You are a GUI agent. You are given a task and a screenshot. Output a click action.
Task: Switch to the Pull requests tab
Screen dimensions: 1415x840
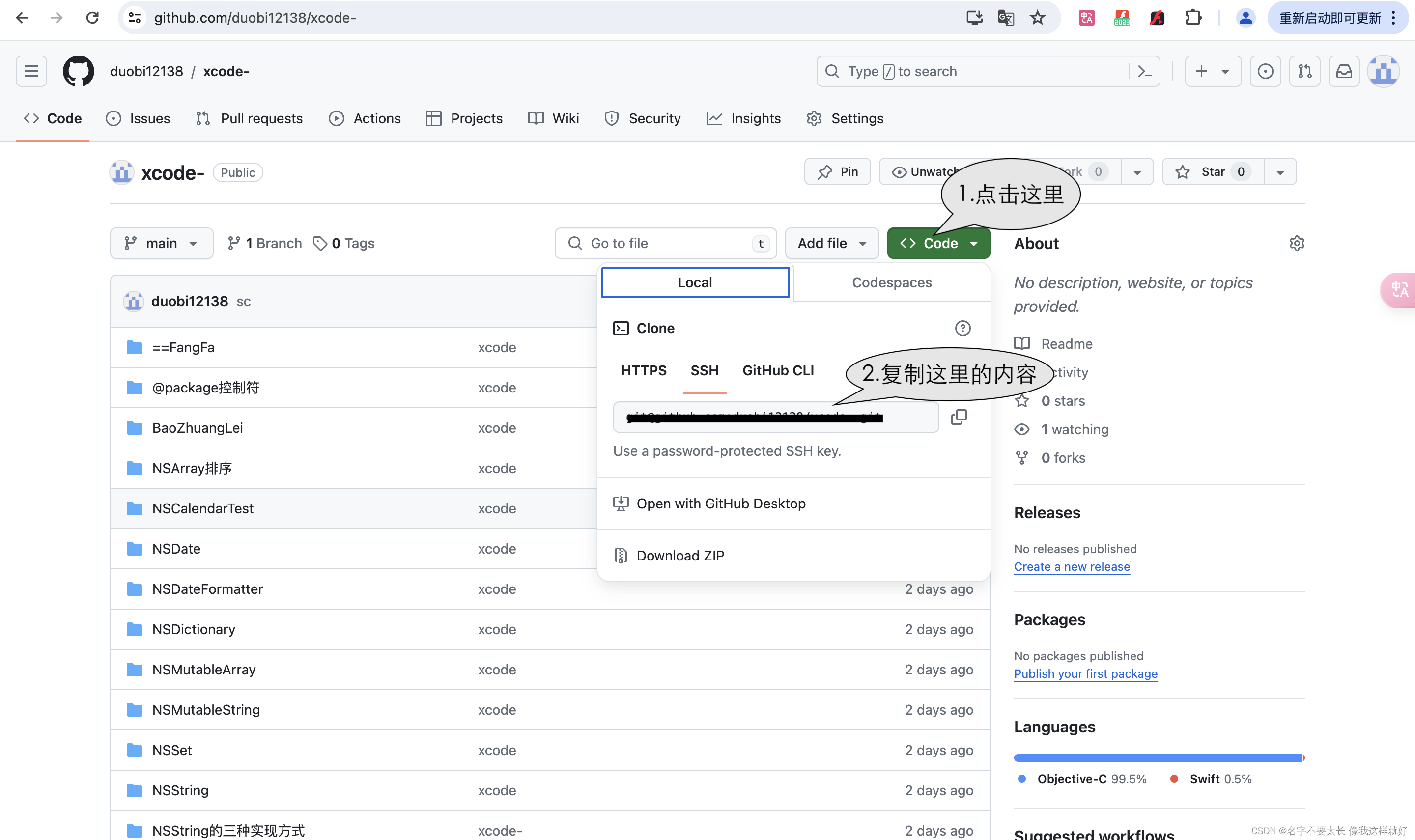pyautogui.click(x=249, y=118)
